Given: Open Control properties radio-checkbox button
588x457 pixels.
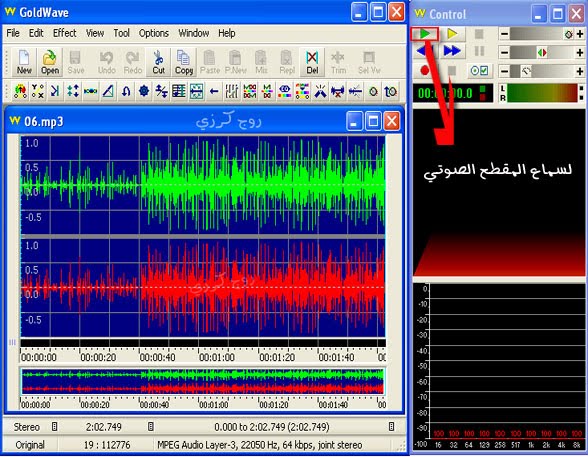Looking at the screenshot, I should (479, 70).
